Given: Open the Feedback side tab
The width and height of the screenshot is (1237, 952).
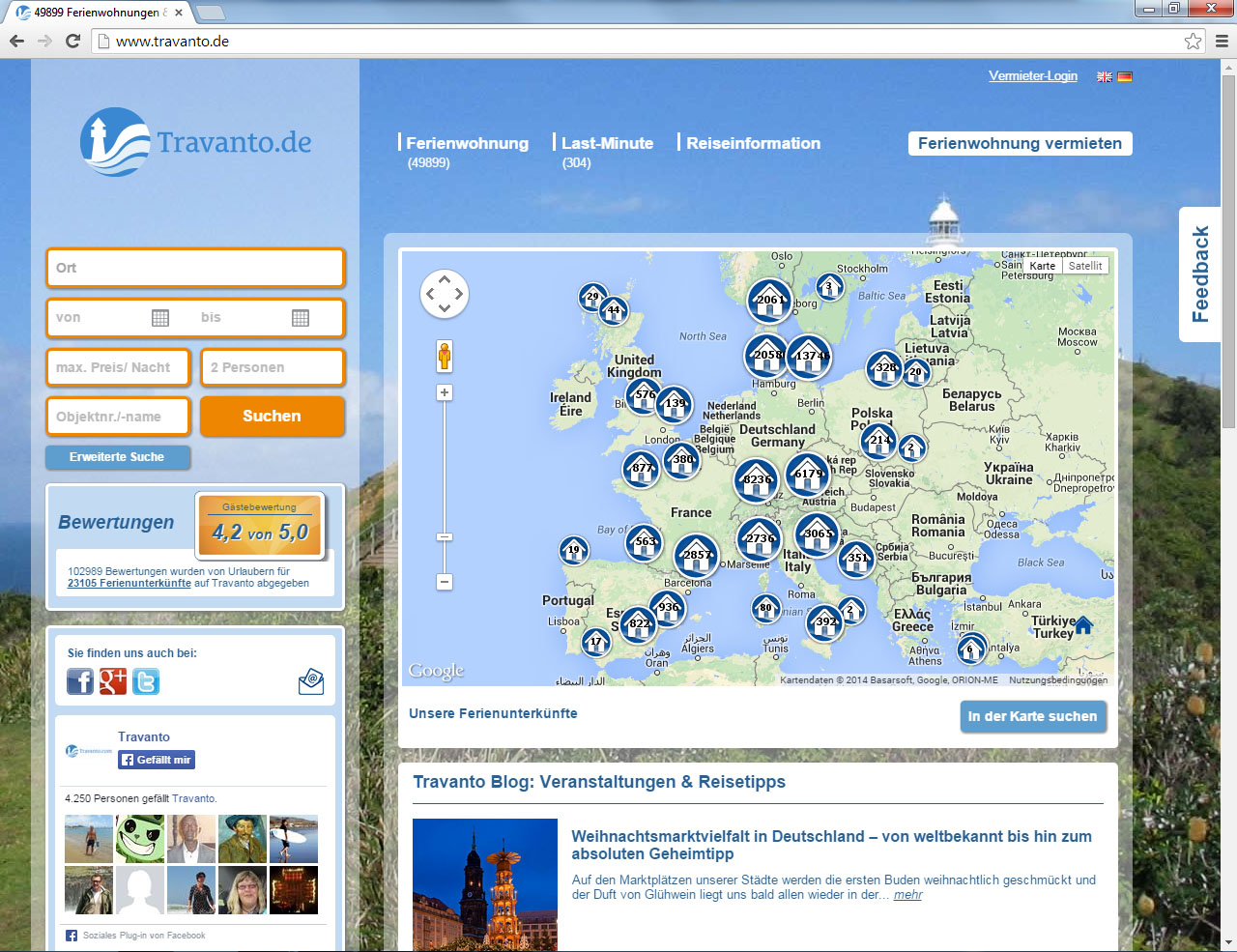Looking at the screenshot, I should click(1200, 274).
